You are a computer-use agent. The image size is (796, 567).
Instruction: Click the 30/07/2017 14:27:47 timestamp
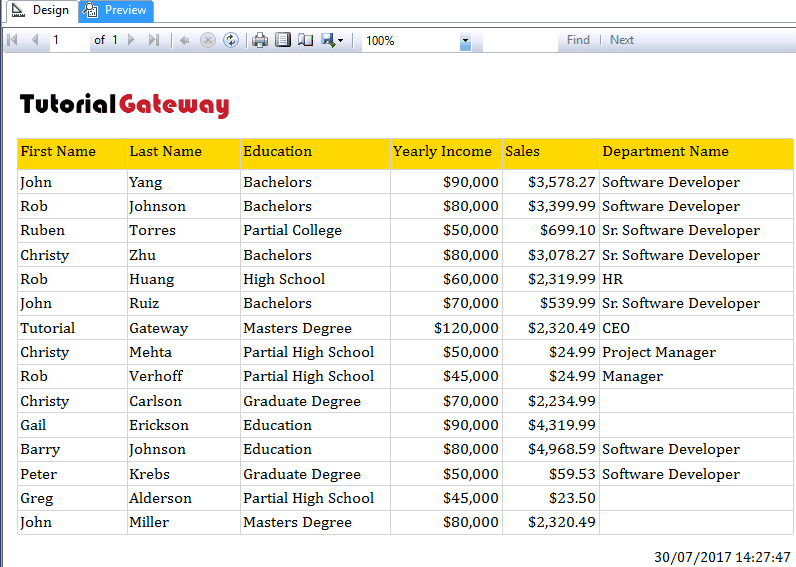pos(722,557)
